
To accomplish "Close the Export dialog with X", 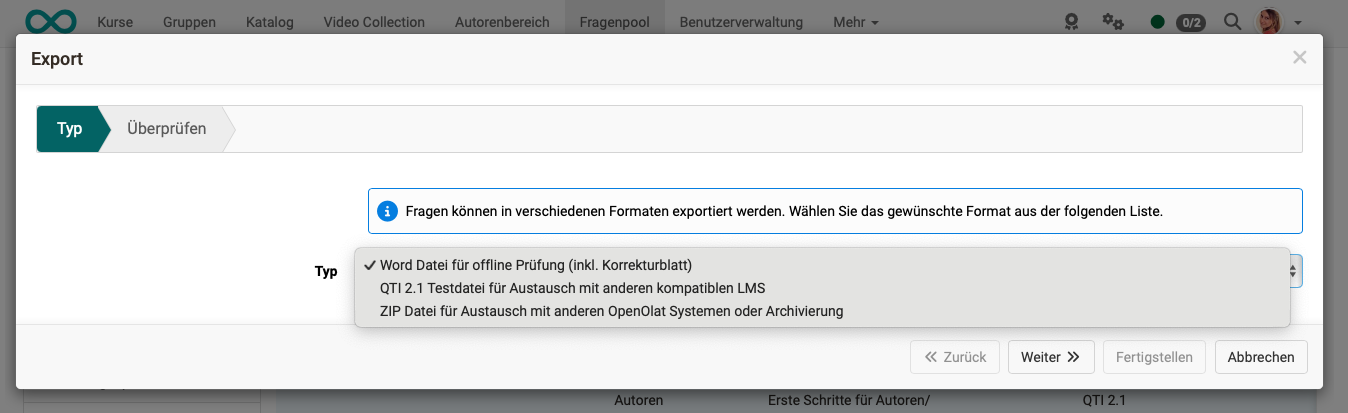I will [x=1299, y=58].
